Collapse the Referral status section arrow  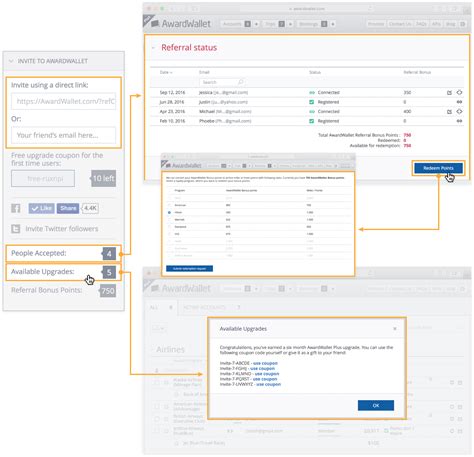coord(153,48)
